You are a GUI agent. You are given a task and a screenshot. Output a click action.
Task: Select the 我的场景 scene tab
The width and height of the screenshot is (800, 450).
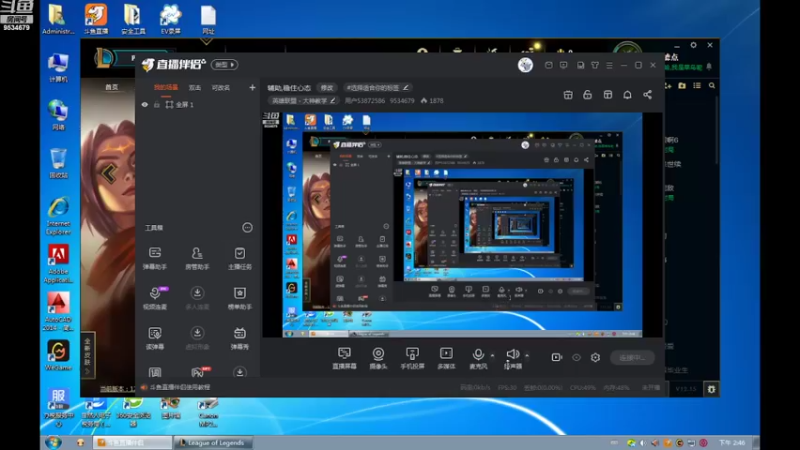tap(166, 88)
